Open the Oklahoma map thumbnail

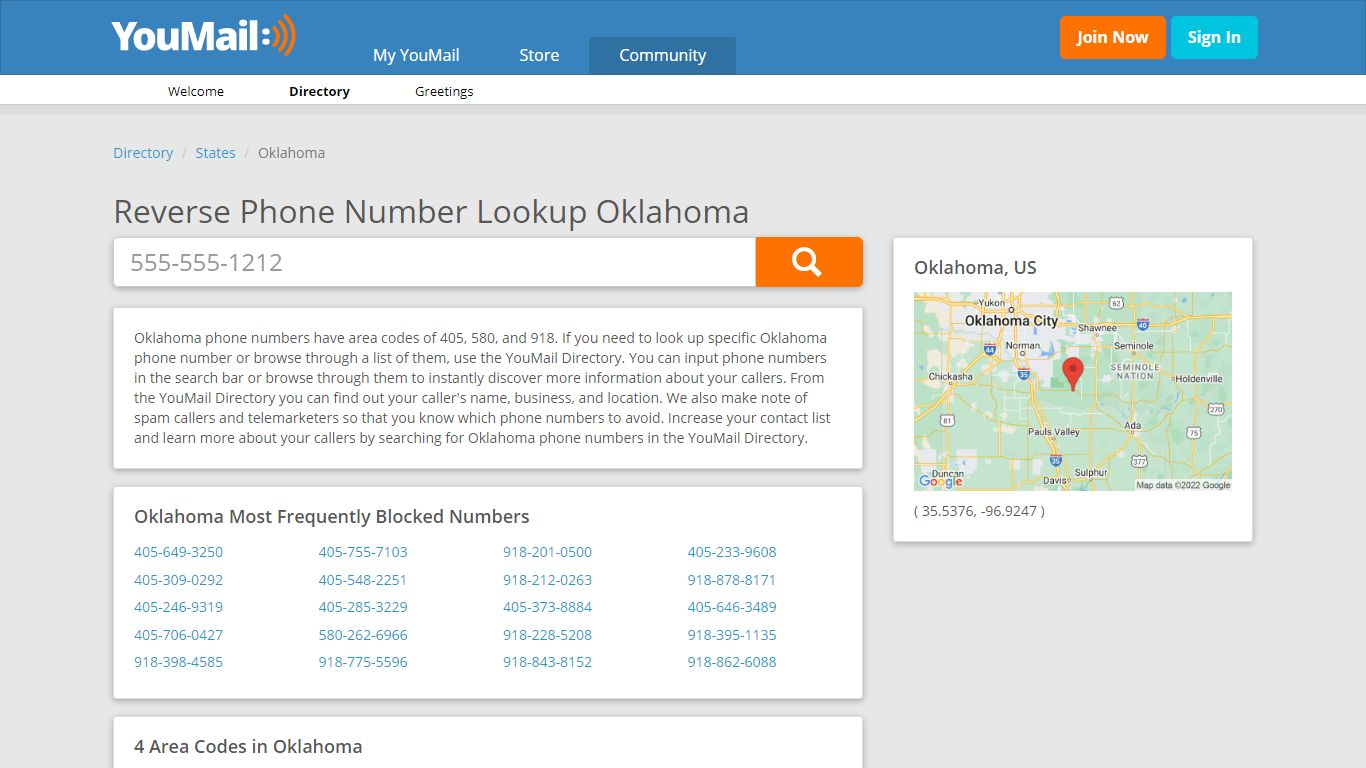1072,391
